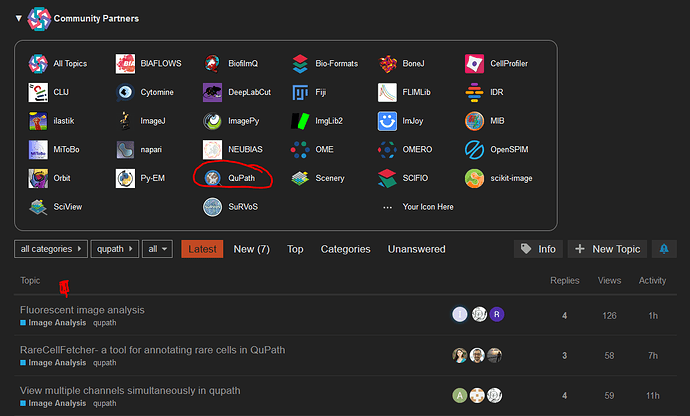Toggle the notification bell button
Viewport: 690px width, 416px height.
(664, 249)
